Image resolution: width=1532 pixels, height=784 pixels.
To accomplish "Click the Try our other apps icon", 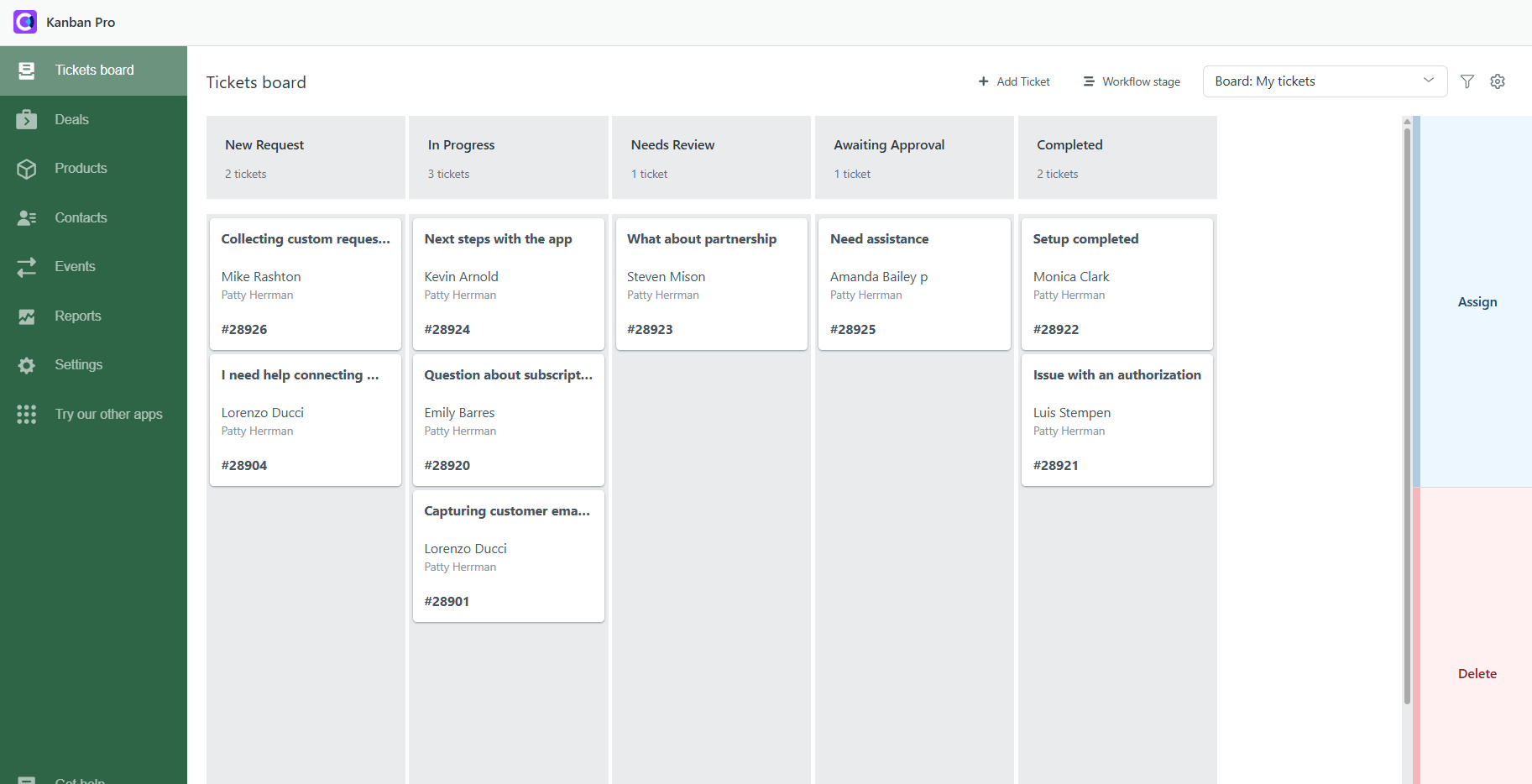I will pyautogui.click(x=27, y=414).
